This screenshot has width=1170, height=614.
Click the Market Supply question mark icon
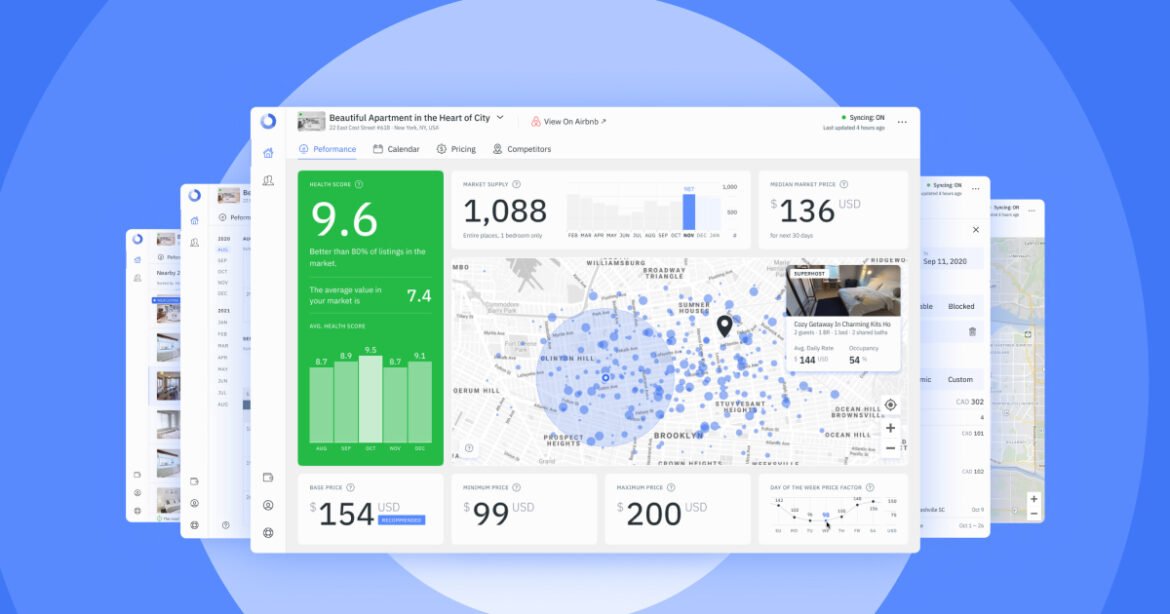pyautogui.click(x=519, y=185)
